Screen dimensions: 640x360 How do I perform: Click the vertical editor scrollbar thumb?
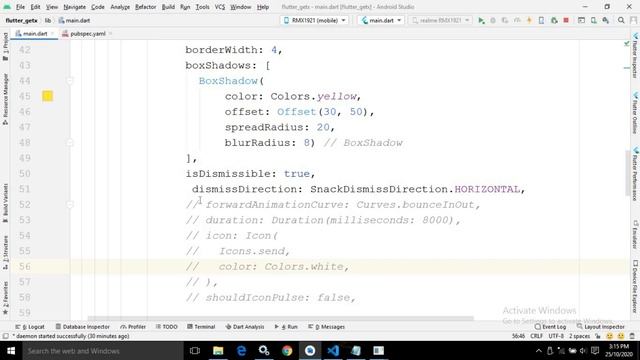628,173
